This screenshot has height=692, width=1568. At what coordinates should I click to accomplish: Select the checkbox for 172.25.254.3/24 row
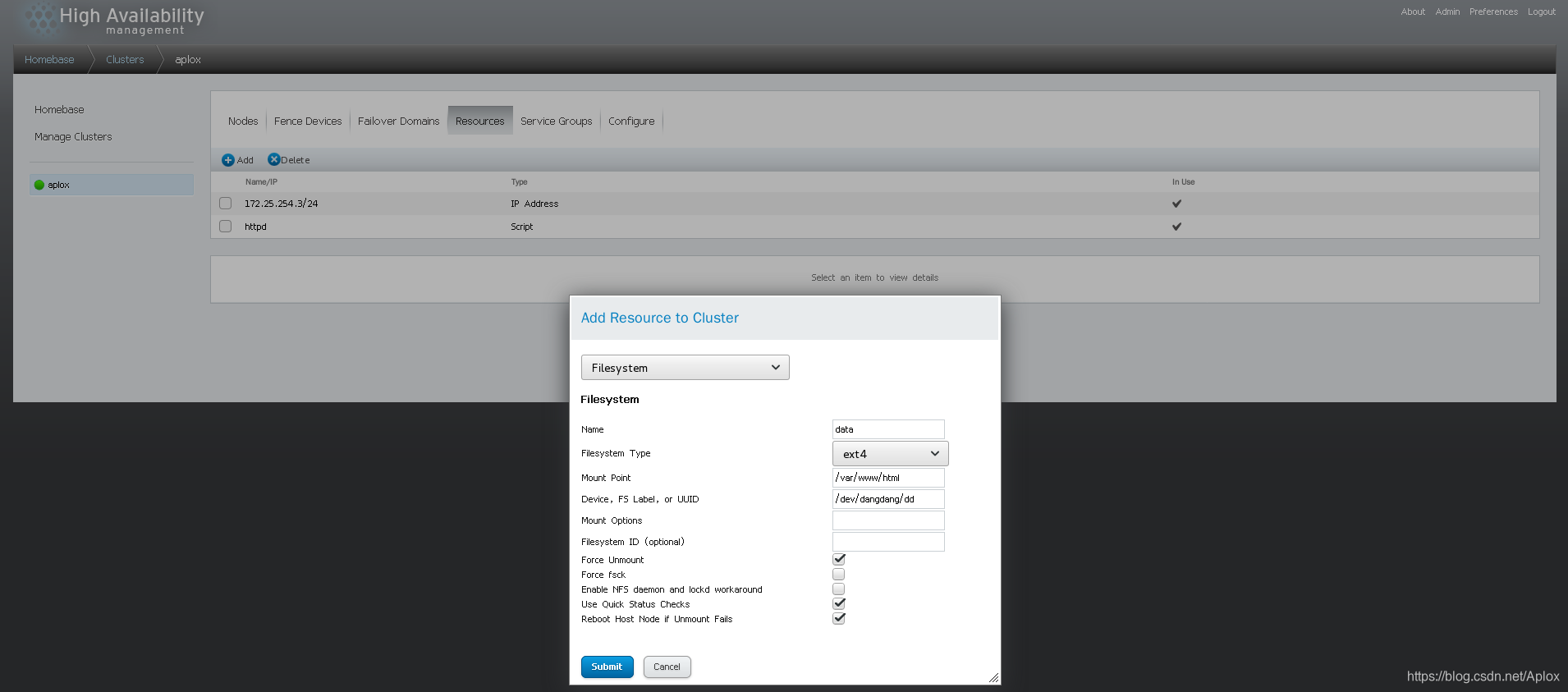tap(226, 203)
